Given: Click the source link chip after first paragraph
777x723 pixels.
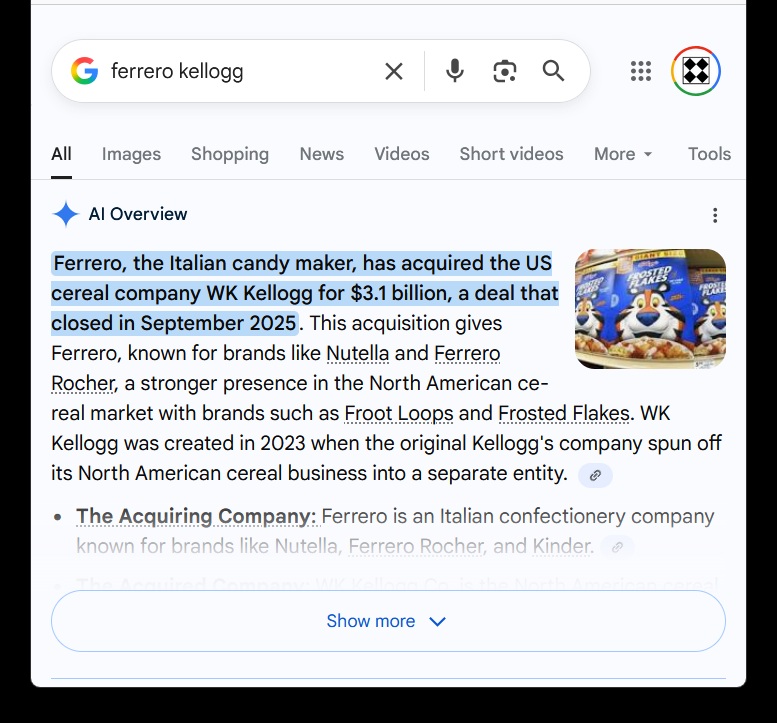Looking at the screenshot, I should [595, 476].
